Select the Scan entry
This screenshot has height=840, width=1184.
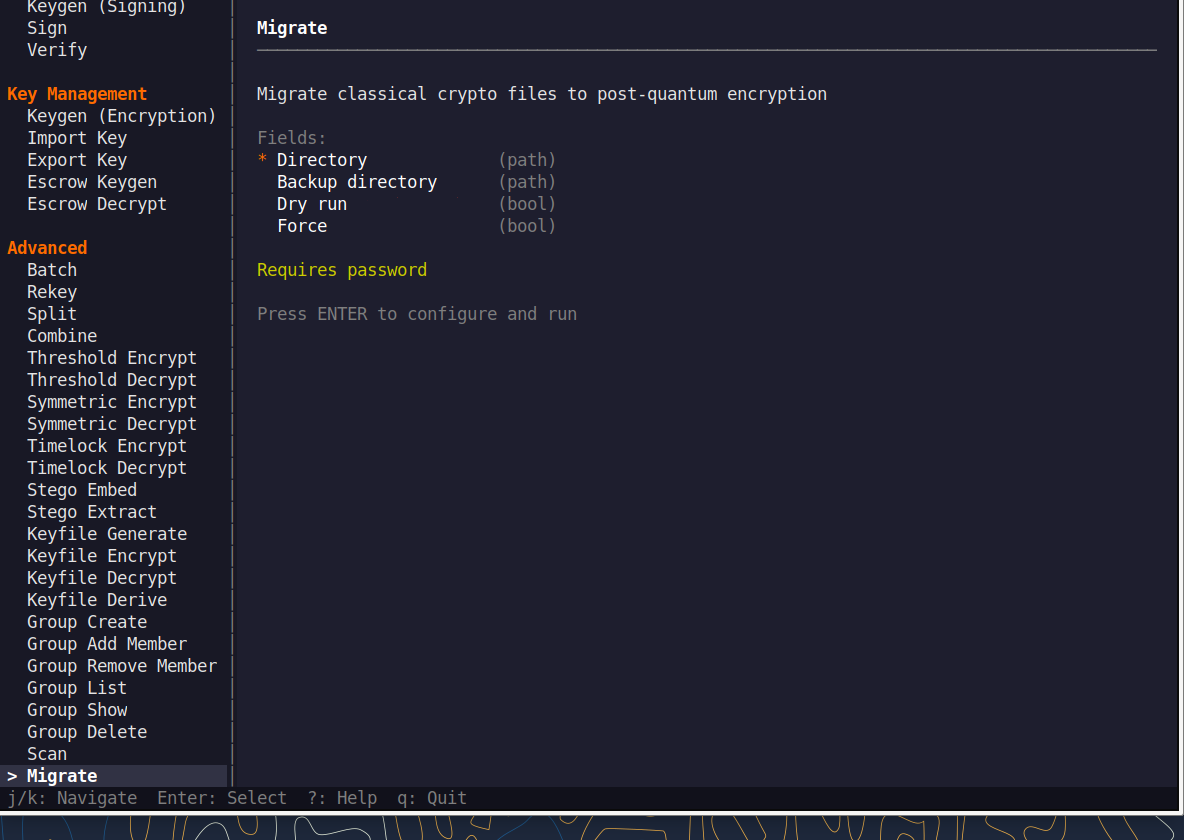pyautogui.click(x=47, y=753)
